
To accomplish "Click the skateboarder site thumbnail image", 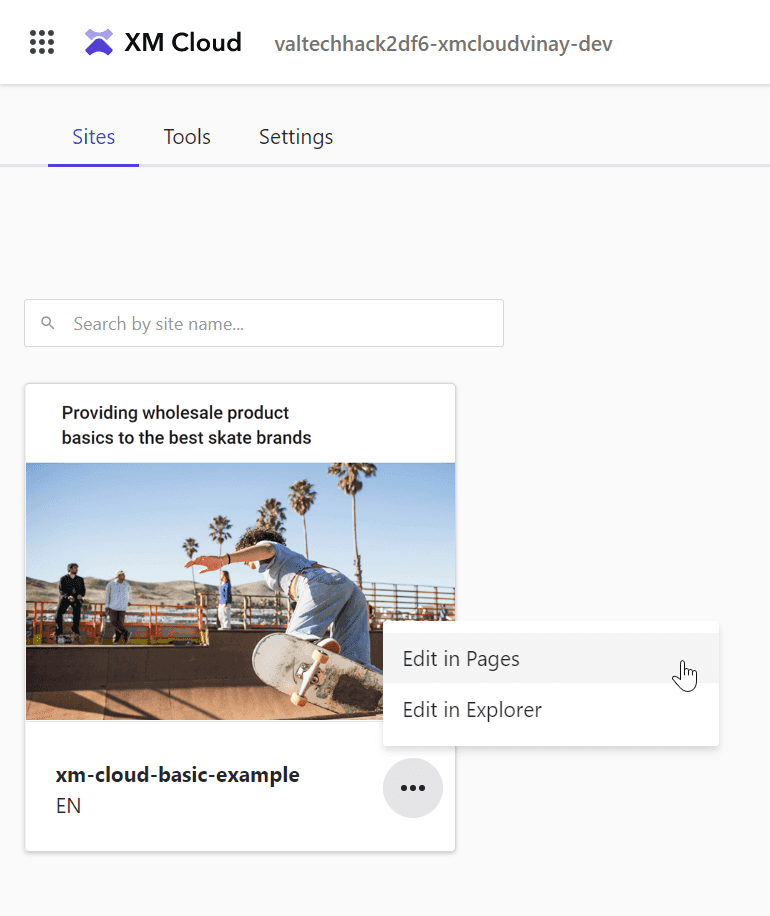I will [x=240, y=591].
